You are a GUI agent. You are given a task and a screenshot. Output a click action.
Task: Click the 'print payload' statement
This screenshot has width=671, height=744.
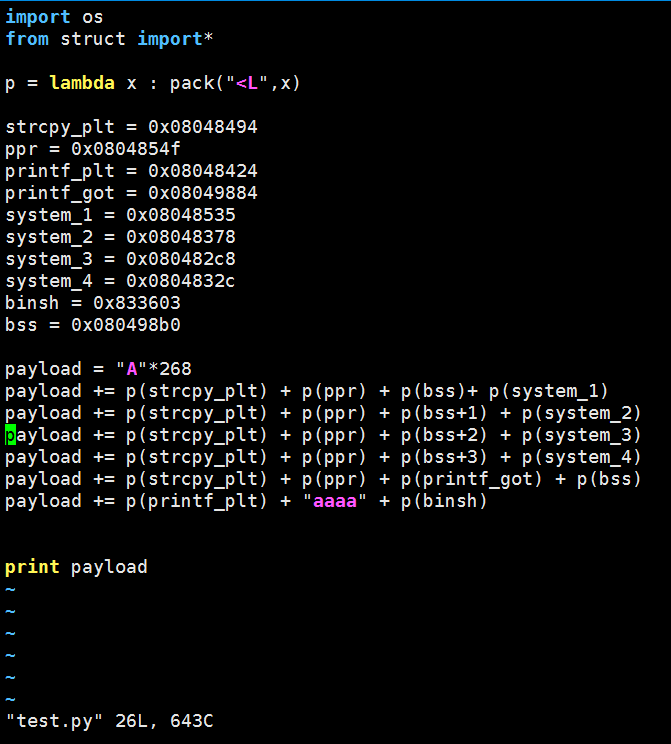76,567
